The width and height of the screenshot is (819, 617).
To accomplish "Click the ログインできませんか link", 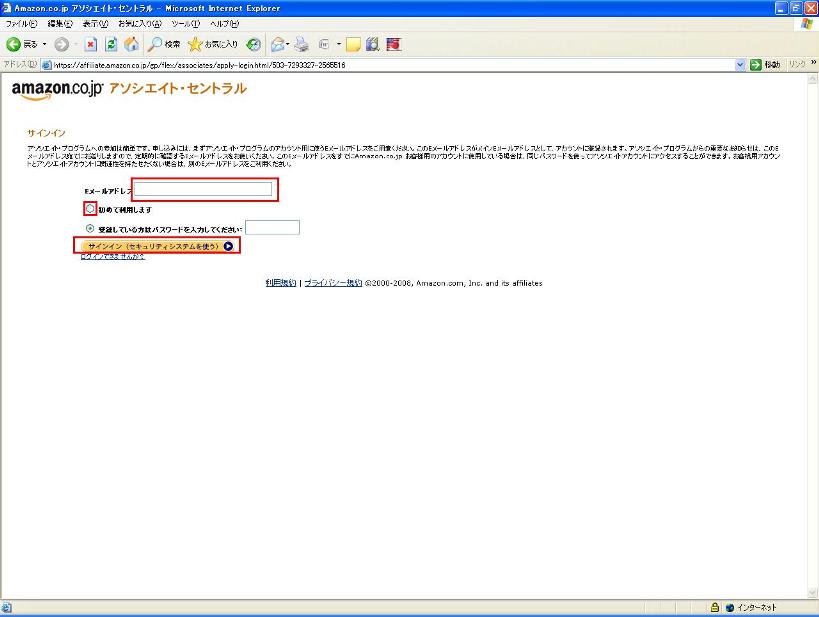I will click(113, 257).
